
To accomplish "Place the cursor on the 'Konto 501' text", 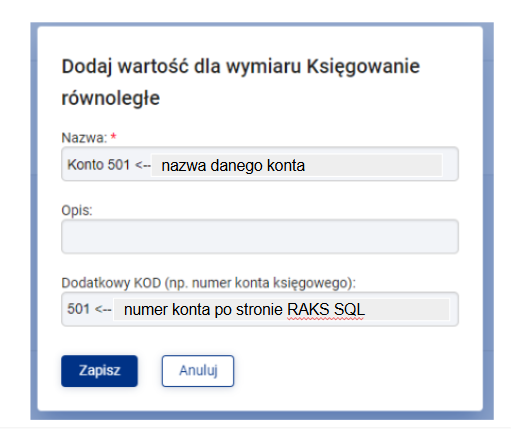I will click(98, 164).
